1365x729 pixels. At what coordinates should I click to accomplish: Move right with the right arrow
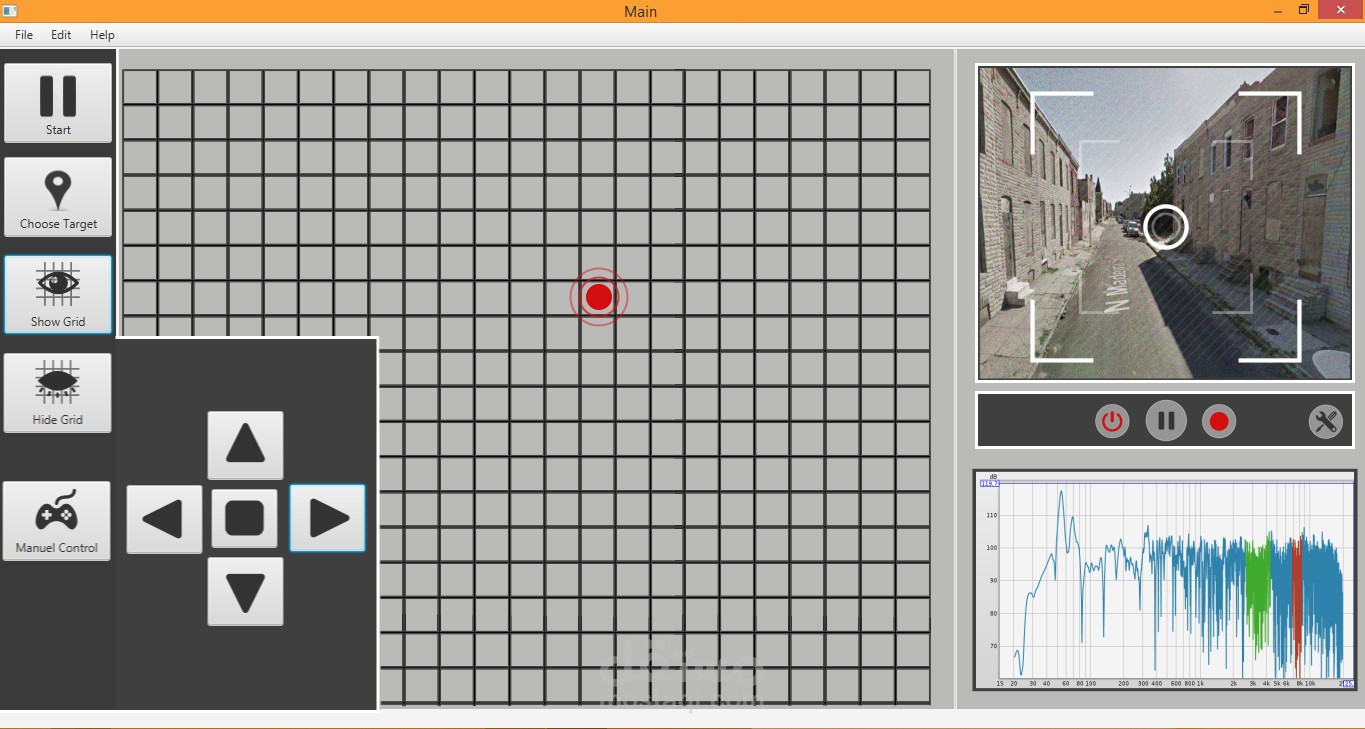pyautogui.click(x=328, y=518)
